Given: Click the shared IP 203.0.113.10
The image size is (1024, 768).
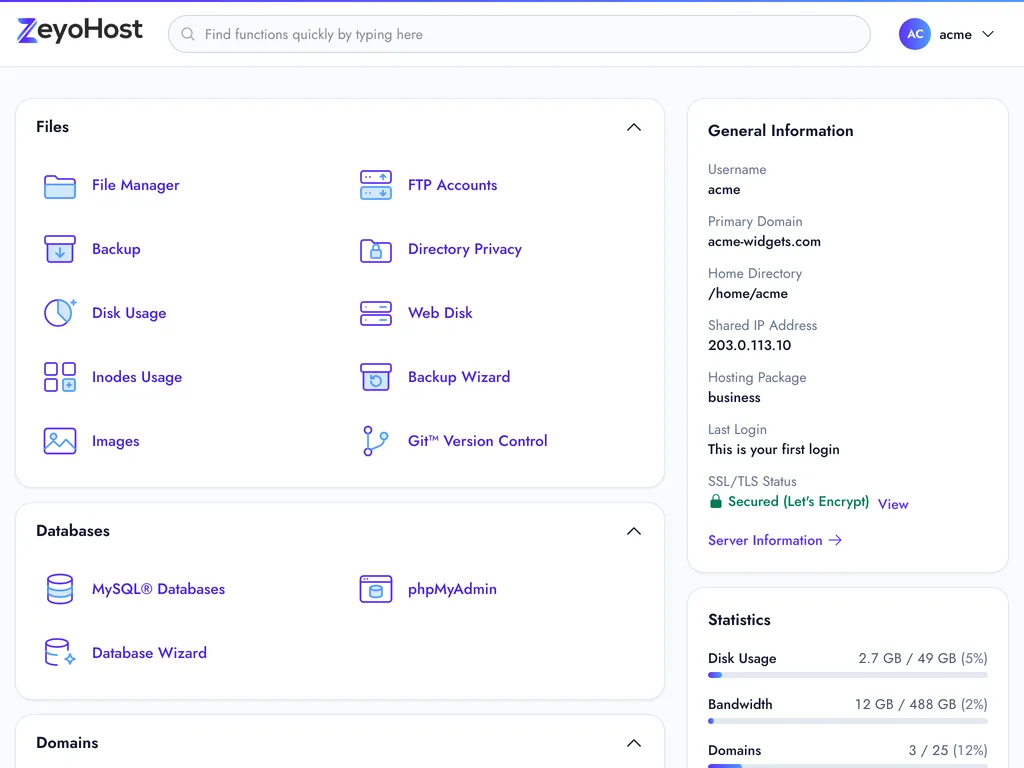Looking at the screenshot, I should point(749,345).
